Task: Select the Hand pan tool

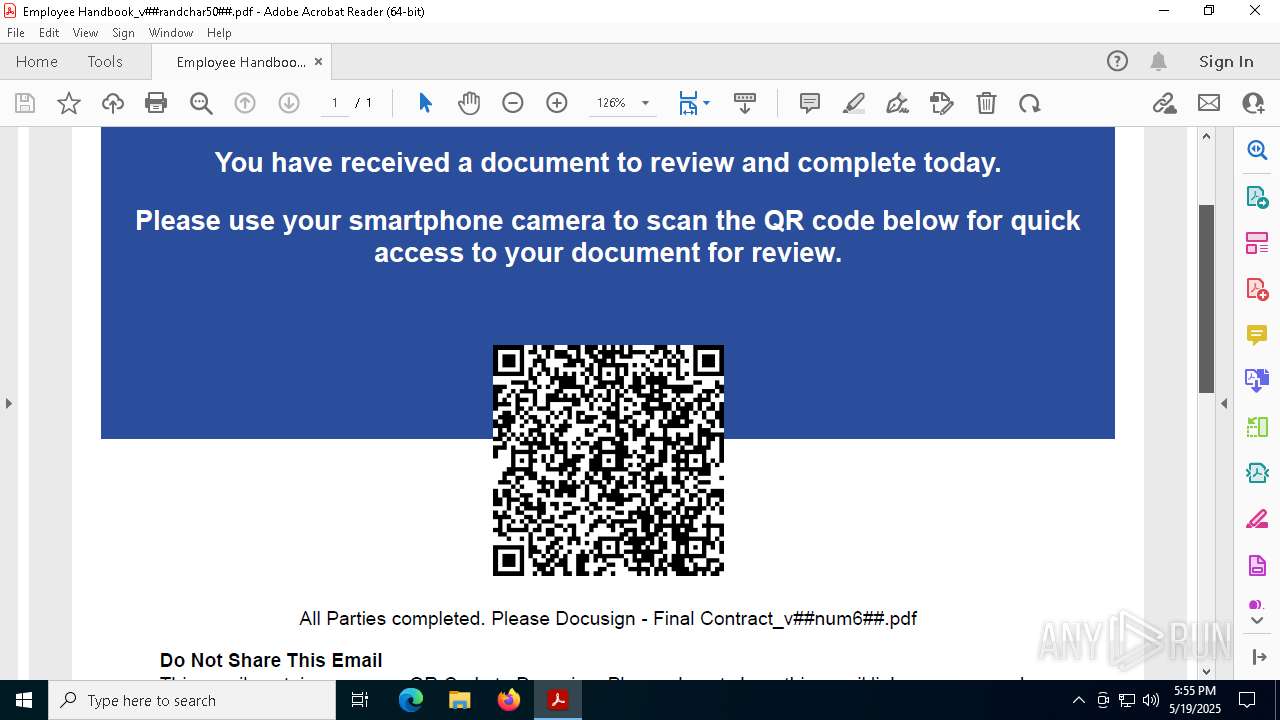Action: [x=469, y=103]
